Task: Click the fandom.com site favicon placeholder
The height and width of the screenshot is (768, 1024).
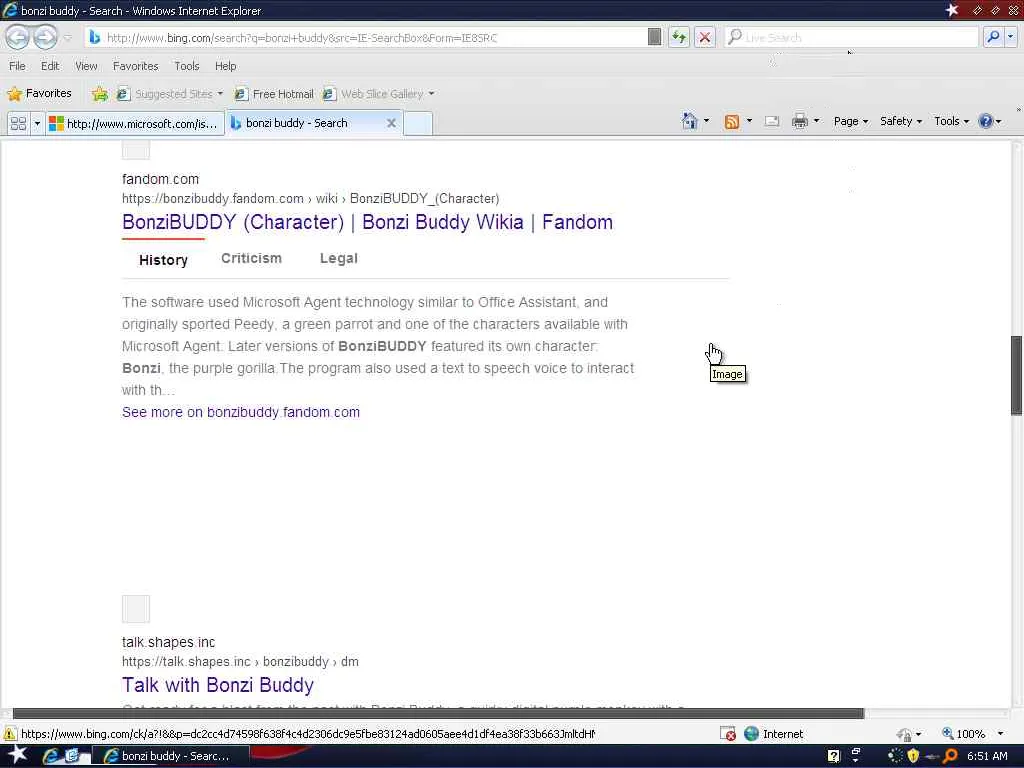Action: (x=136, y=150)
